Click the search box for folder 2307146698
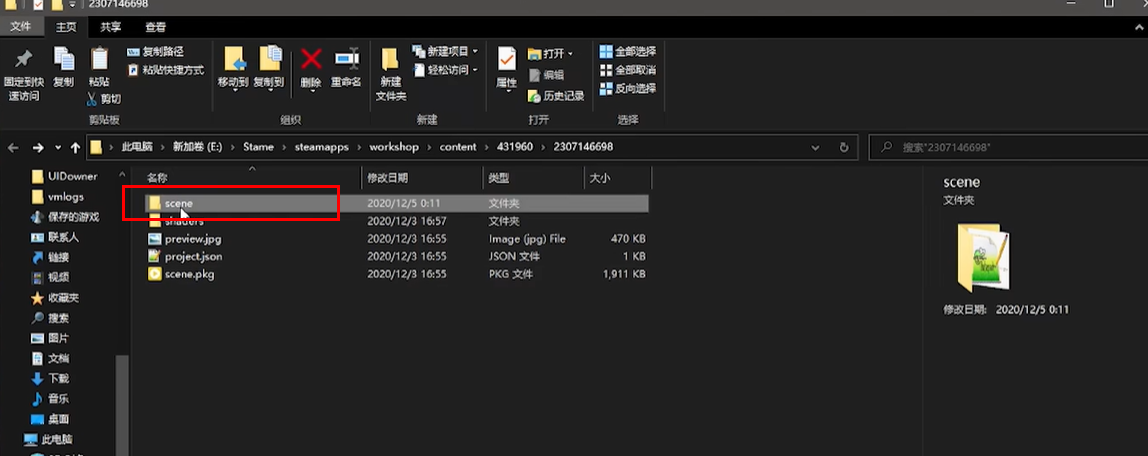This screenshot has width=1148, height=456. point(1000,147)
